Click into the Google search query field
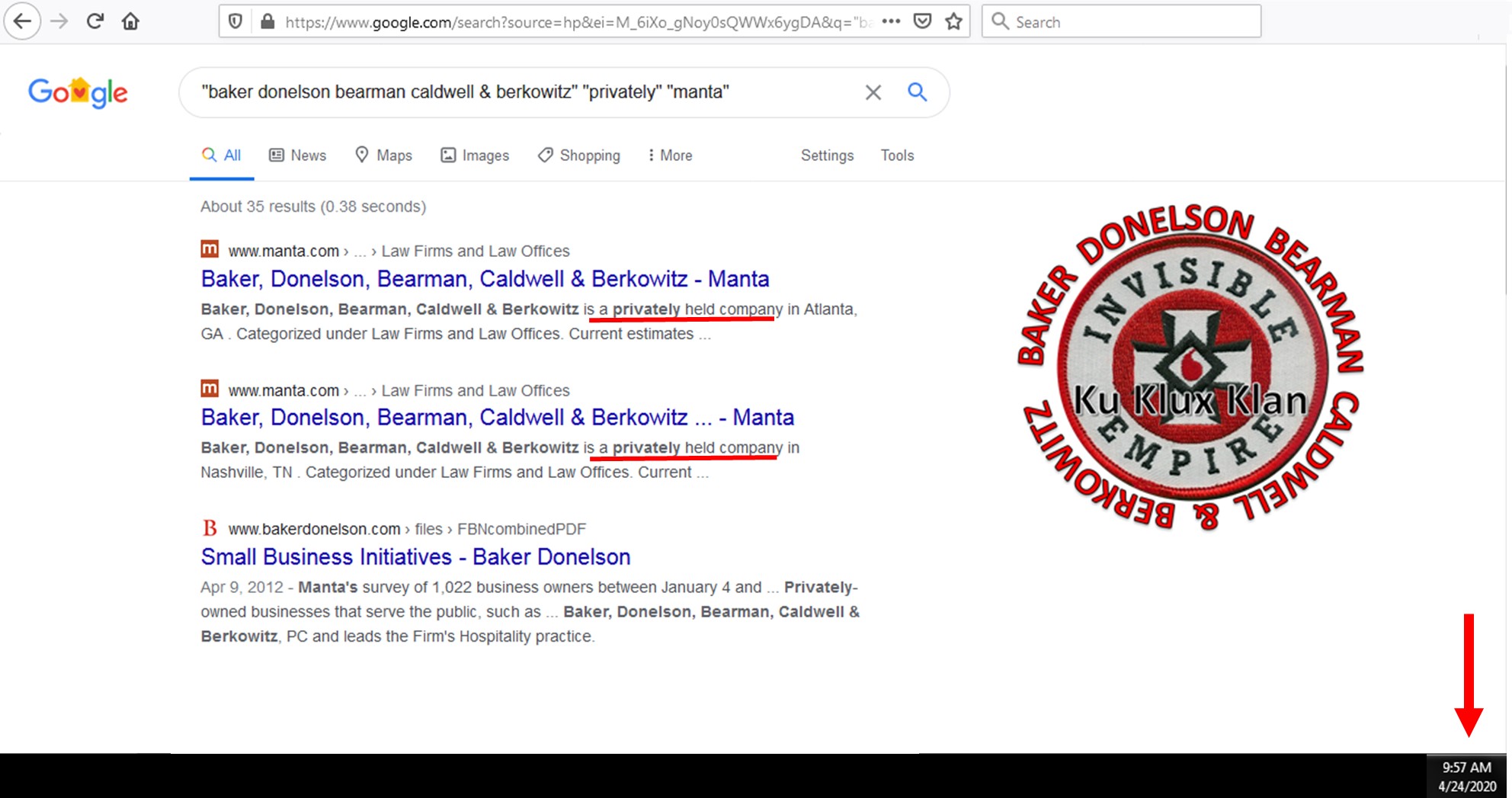Screen dimensions: 1512x798 [x=526, y=92]
